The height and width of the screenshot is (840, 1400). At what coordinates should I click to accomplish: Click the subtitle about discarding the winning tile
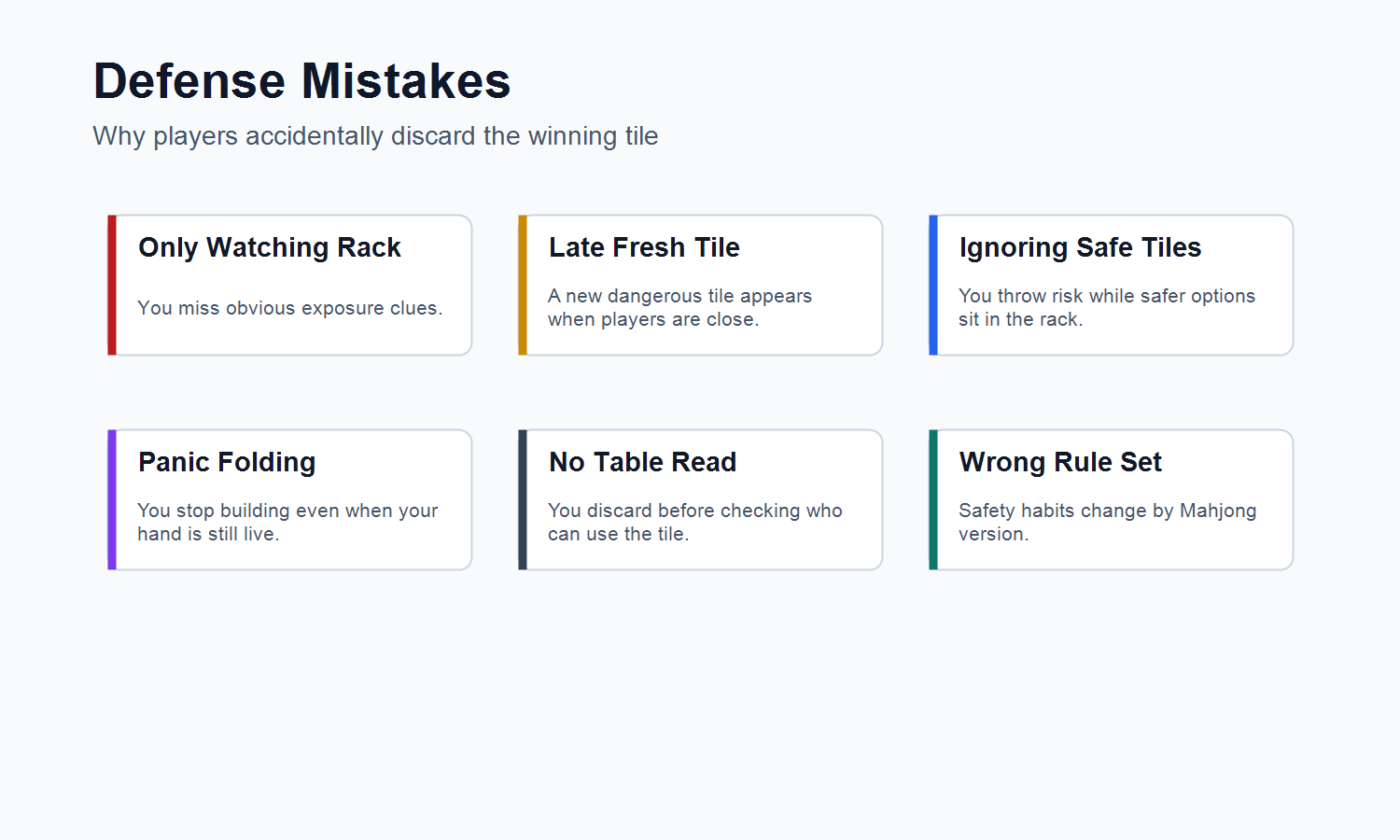[375, 136]
